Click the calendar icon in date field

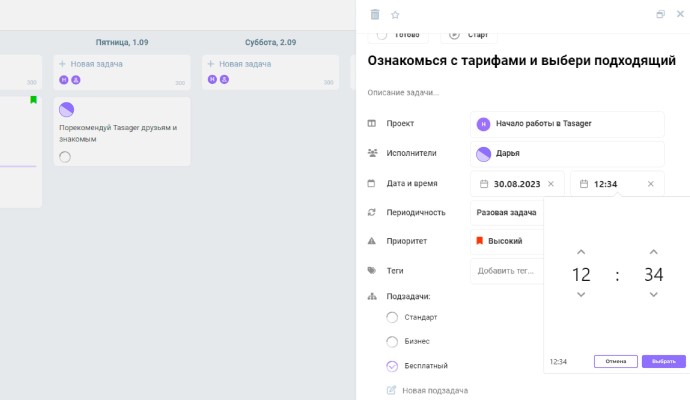[484, 184]
